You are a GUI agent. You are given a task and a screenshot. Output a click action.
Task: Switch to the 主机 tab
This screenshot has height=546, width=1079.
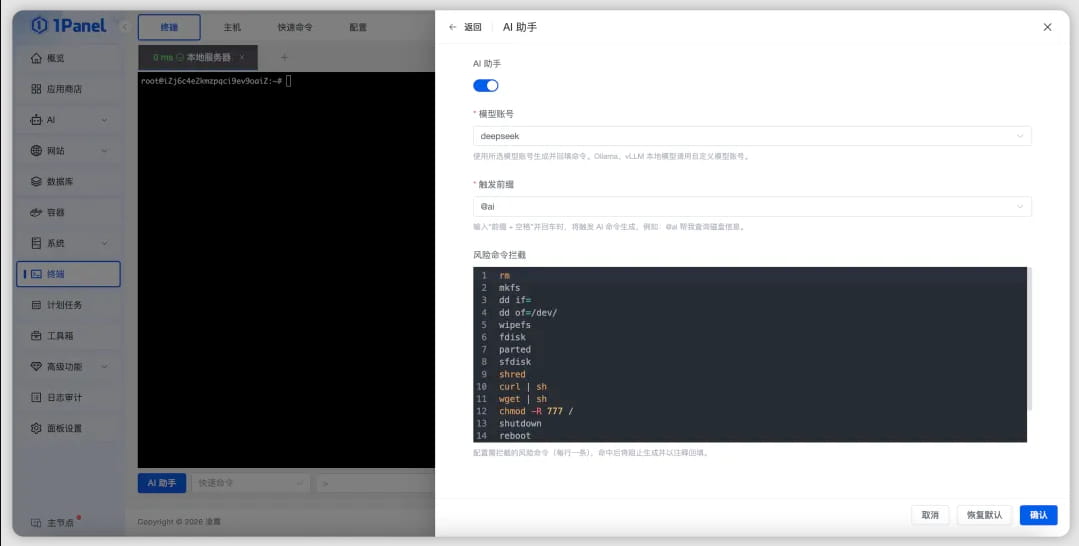point(232,27)
